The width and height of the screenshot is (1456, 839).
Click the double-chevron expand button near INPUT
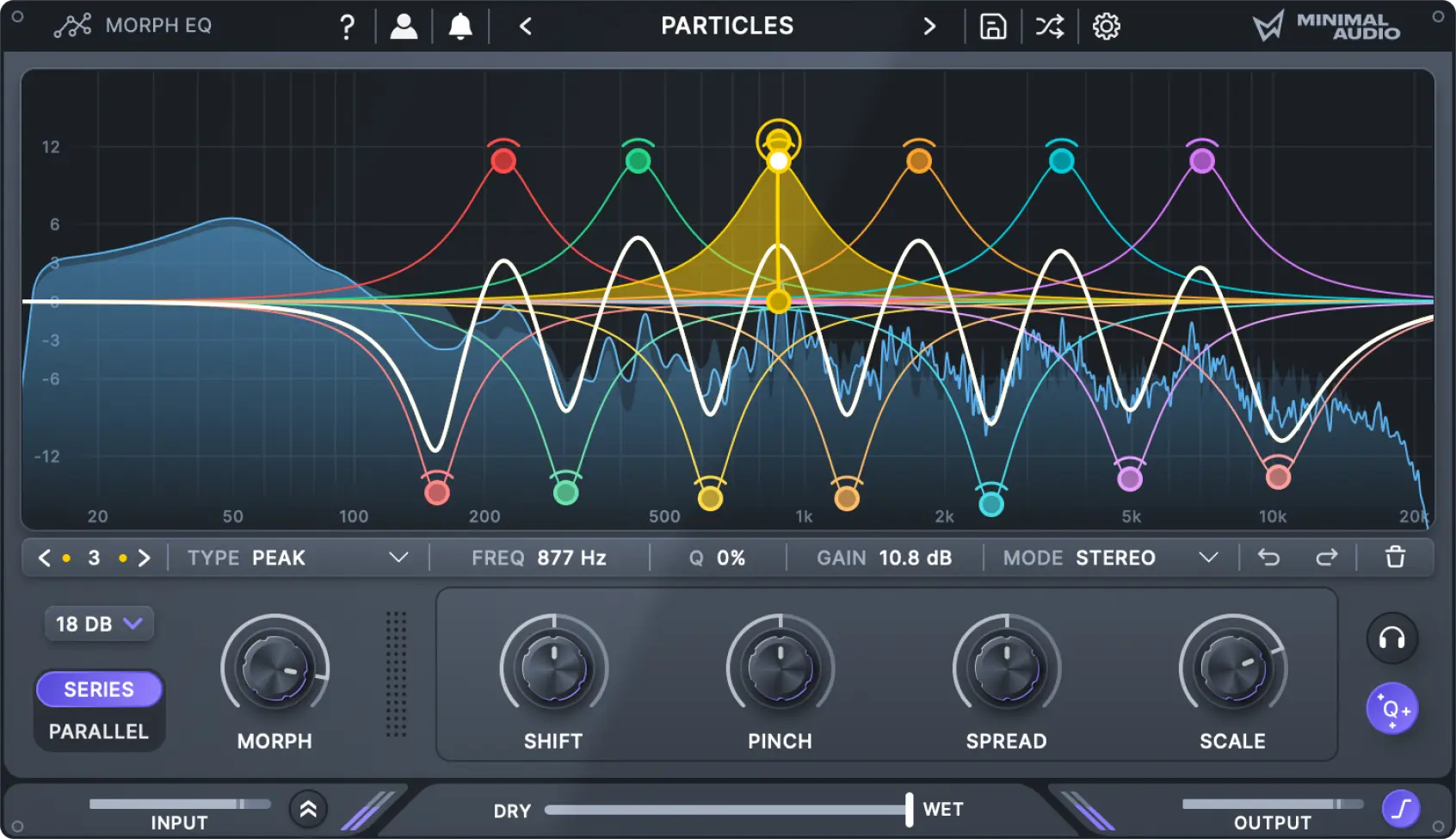click(x=308, y=809)
